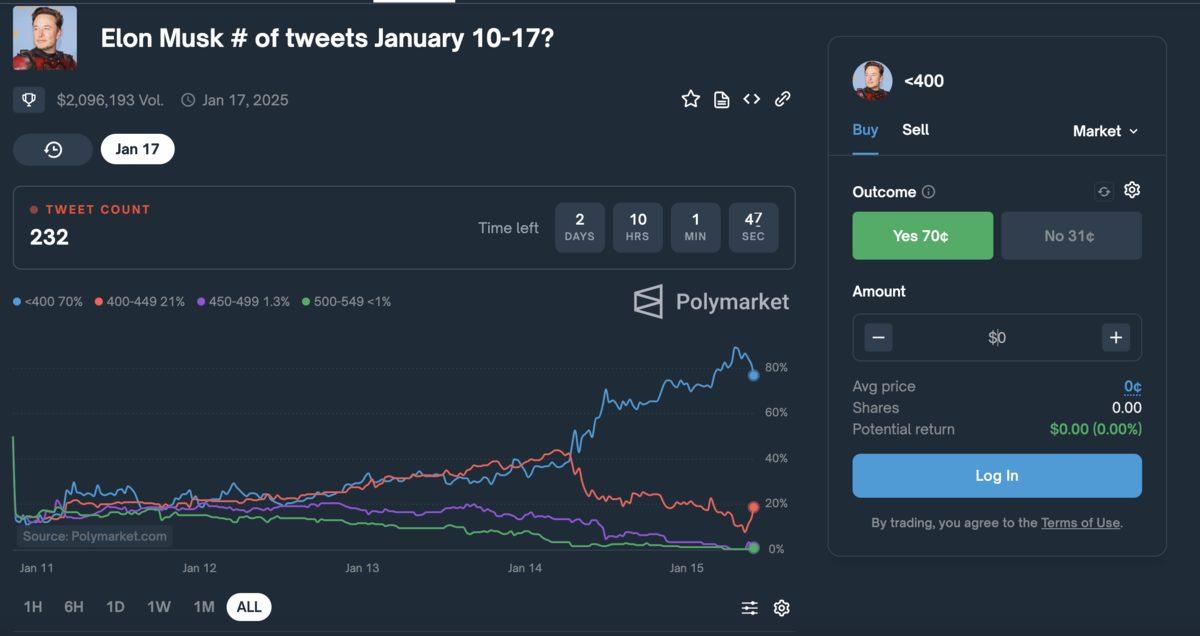Screen dimensions: 1200x636
Task: Switch to the Buy tab
Action: point(865,130)
